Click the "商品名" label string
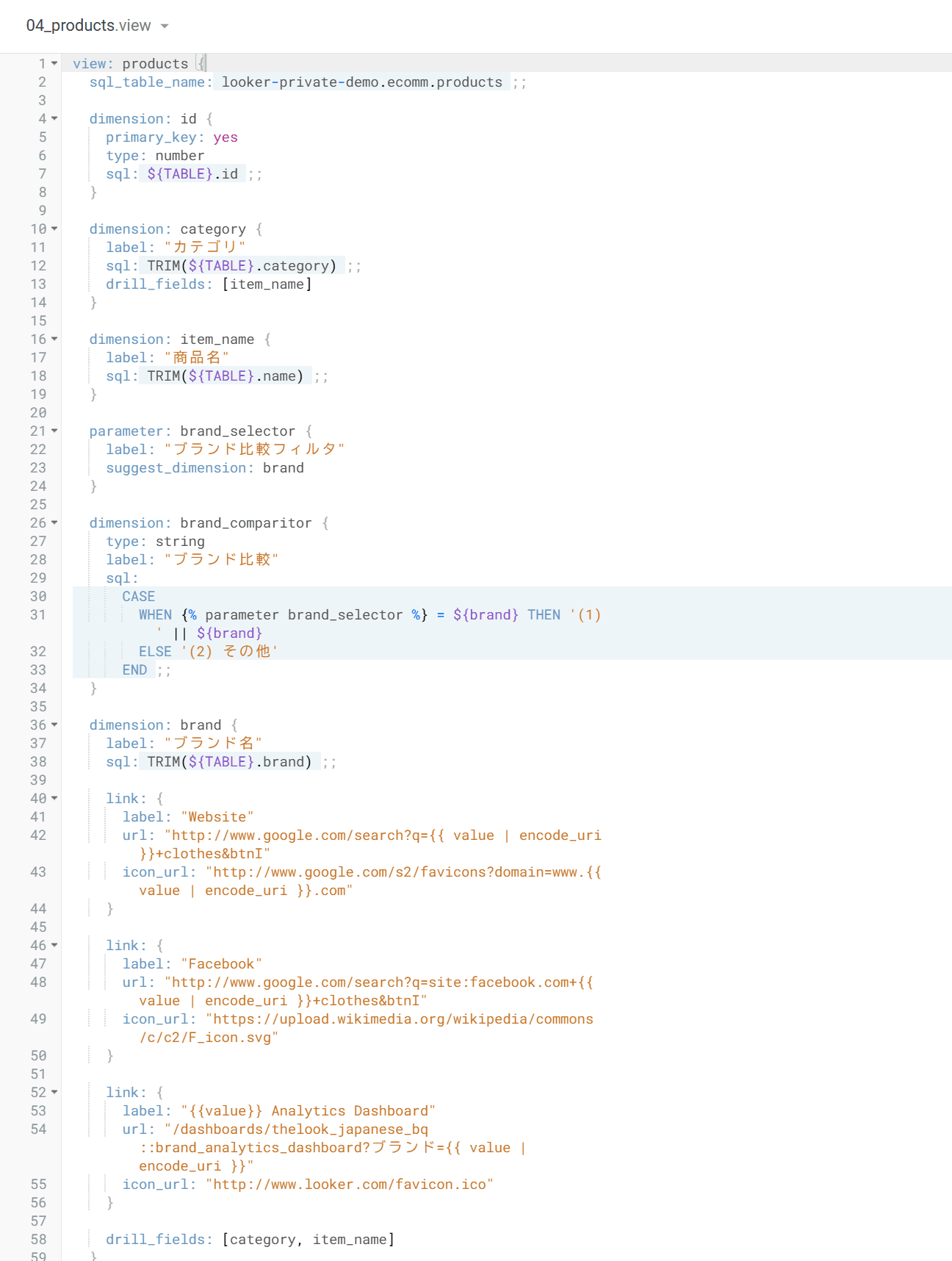 [x=196, y=358]
